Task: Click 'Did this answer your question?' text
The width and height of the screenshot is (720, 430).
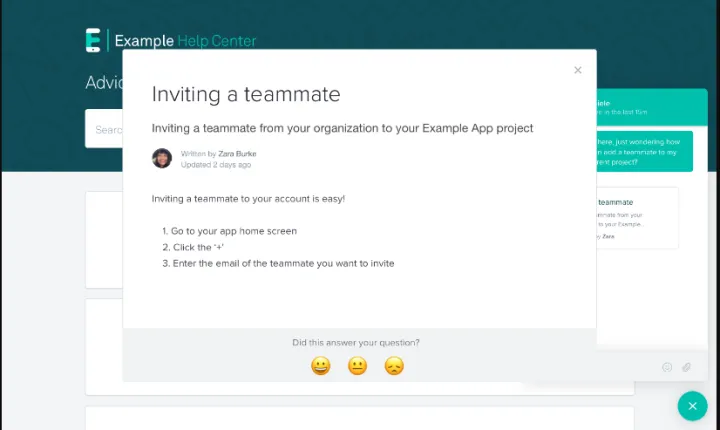Action: 356,343
